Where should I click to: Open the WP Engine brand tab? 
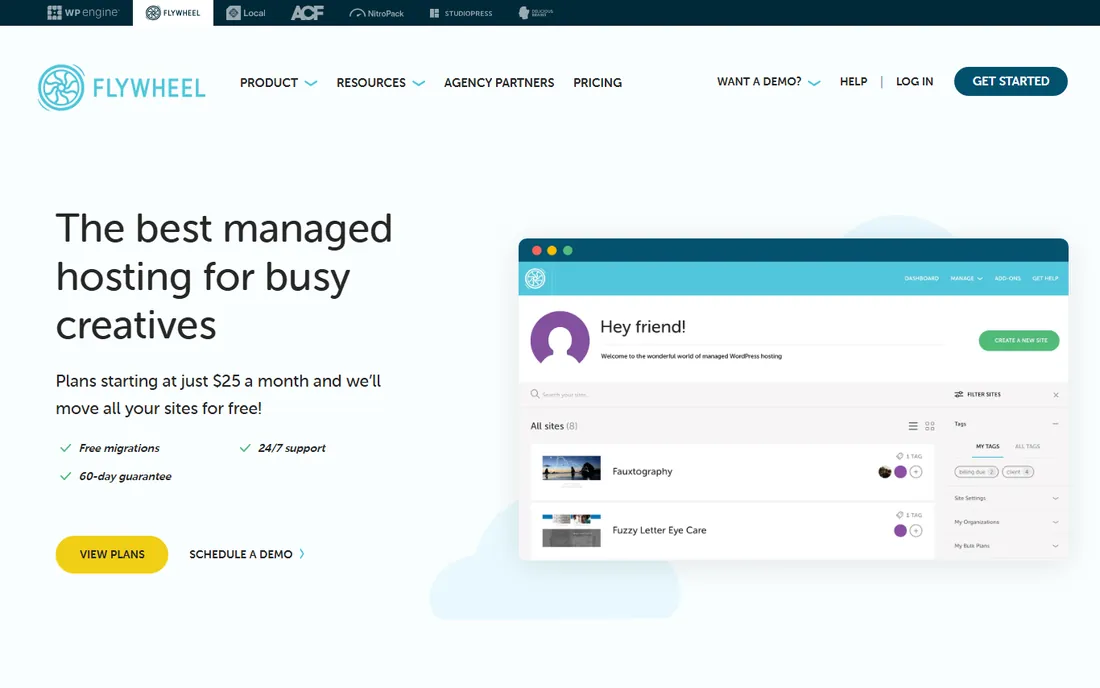point(83,13)
